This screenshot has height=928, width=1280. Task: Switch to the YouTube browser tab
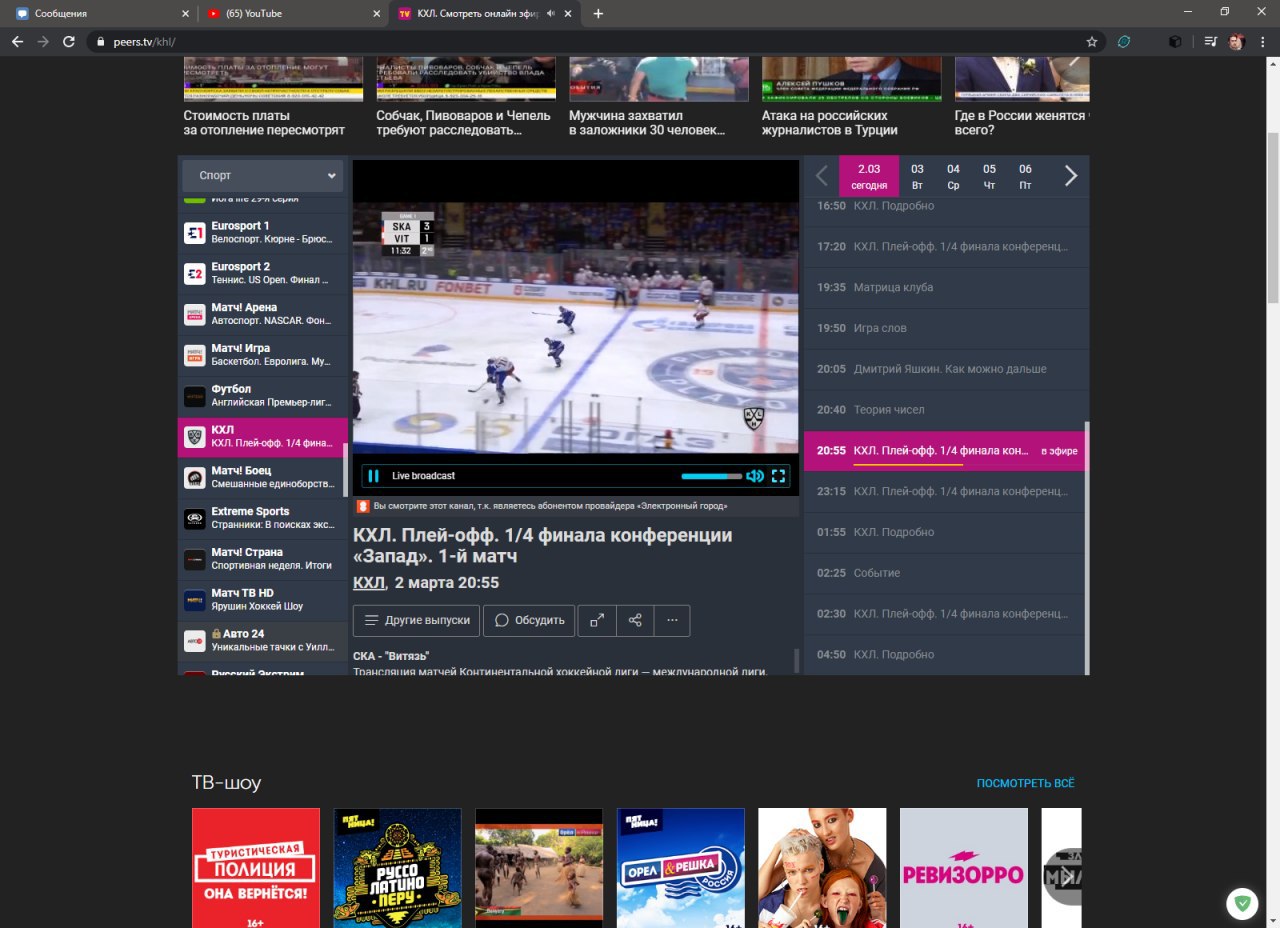[290, 14]
